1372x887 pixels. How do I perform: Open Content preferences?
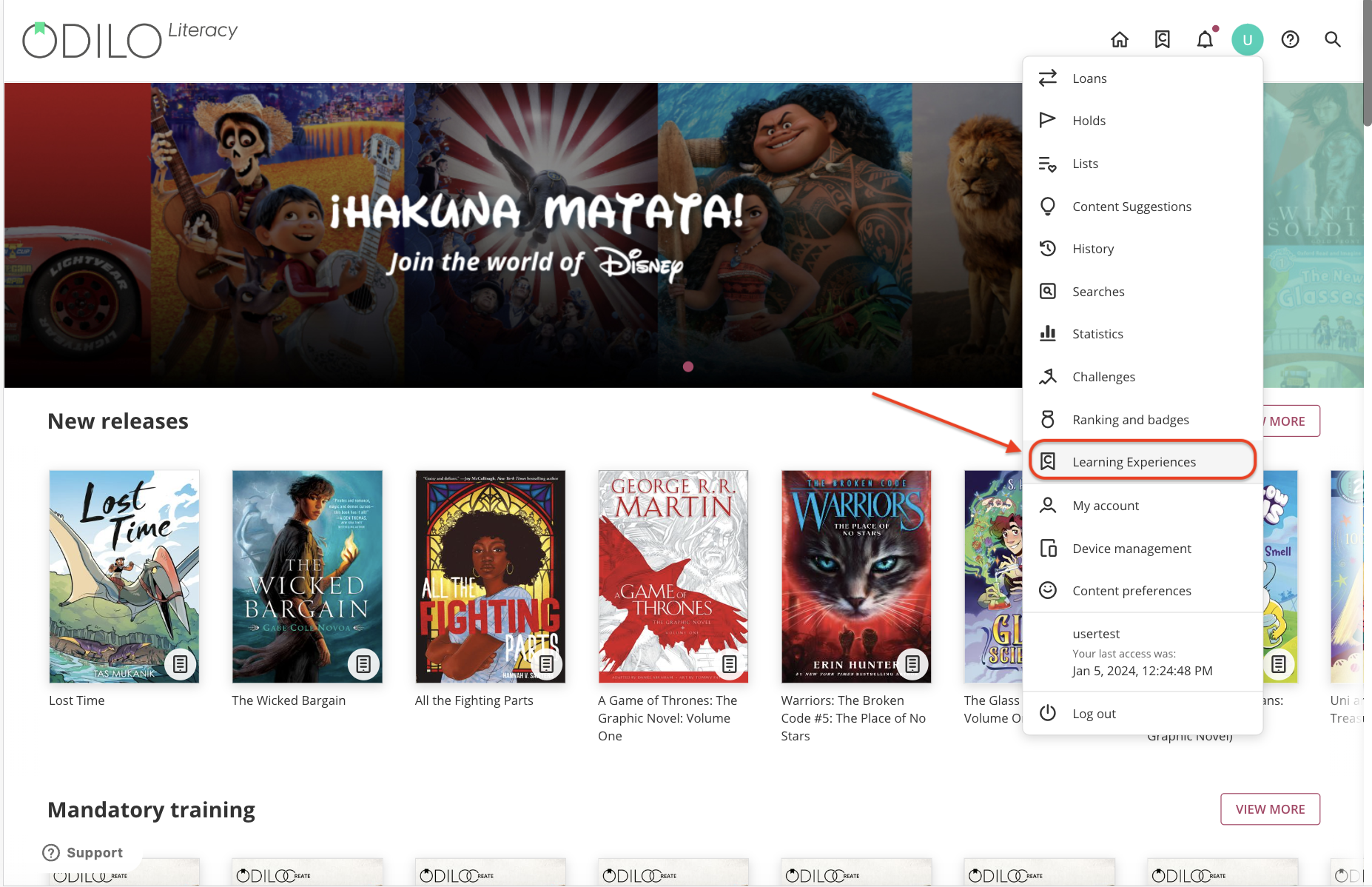[x=1143, y=591]
